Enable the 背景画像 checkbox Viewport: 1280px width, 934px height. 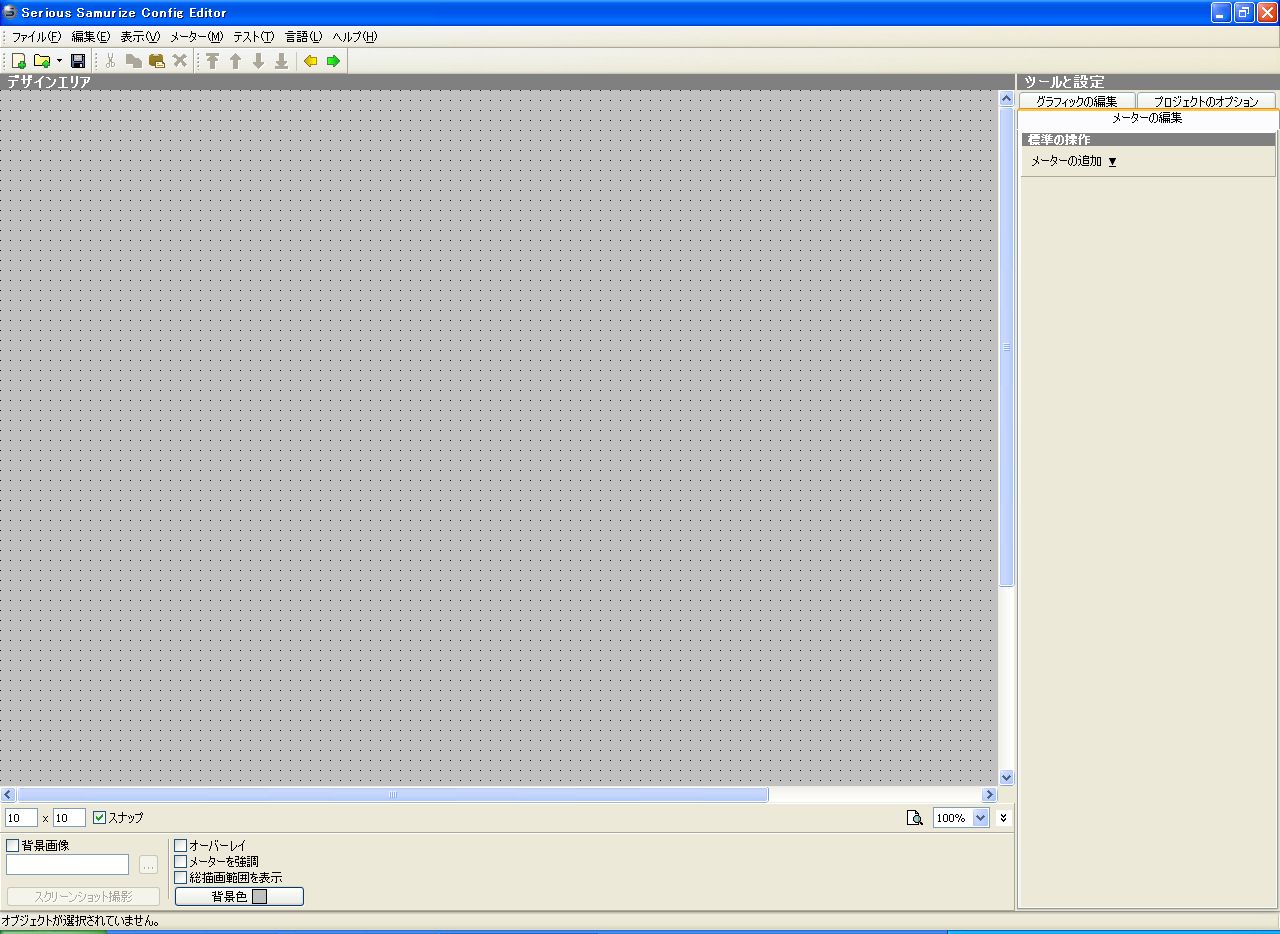pos(13,846)
